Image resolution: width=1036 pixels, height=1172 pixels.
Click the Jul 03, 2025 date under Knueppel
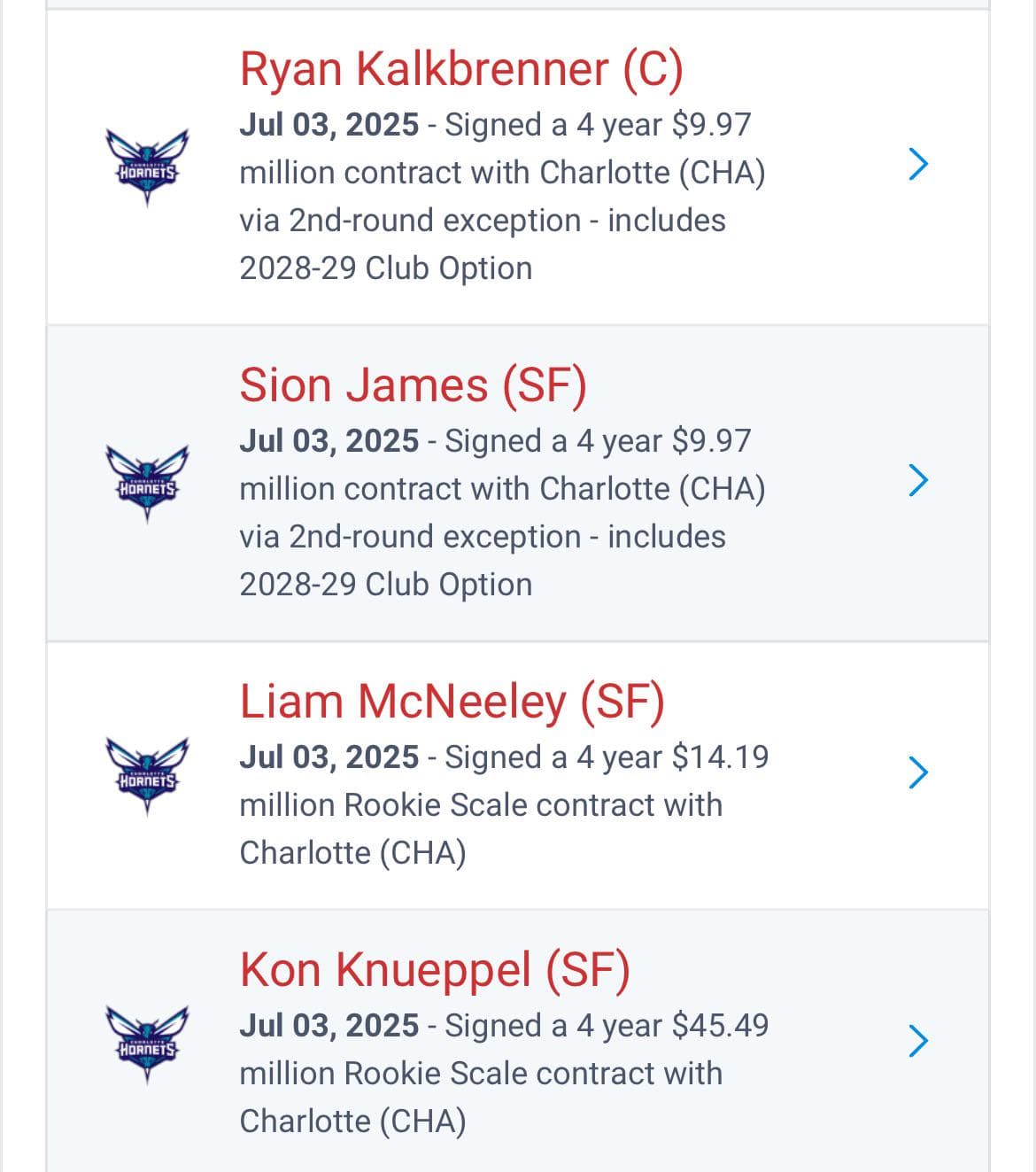pyautogui.click(x=329, y=1026)
